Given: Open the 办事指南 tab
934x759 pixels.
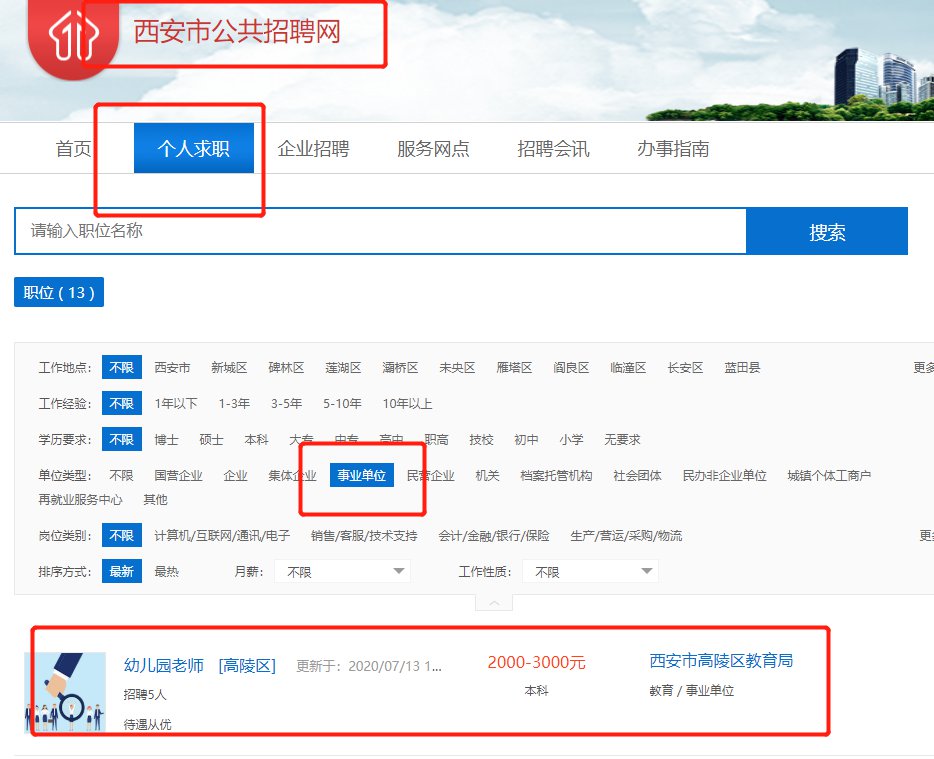Looking at the screenshot, I should coord(673,149).
